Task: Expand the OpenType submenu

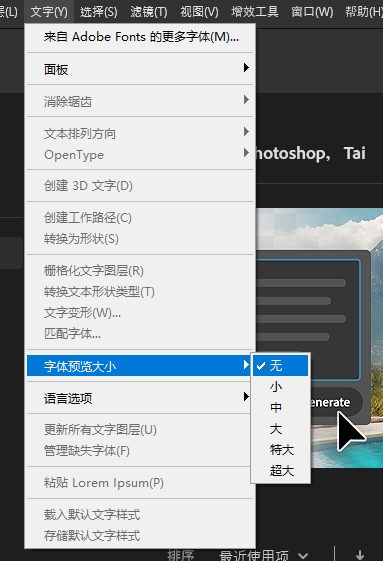Action: (x=140, y=155)
